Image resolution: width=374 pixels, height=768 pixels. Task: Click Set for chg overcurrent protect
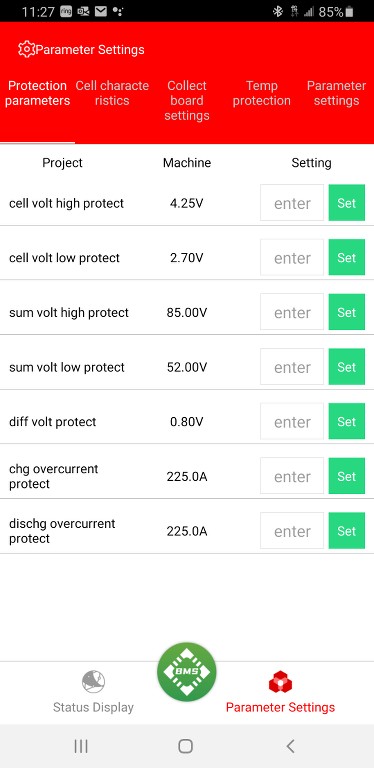pos(347,476)
